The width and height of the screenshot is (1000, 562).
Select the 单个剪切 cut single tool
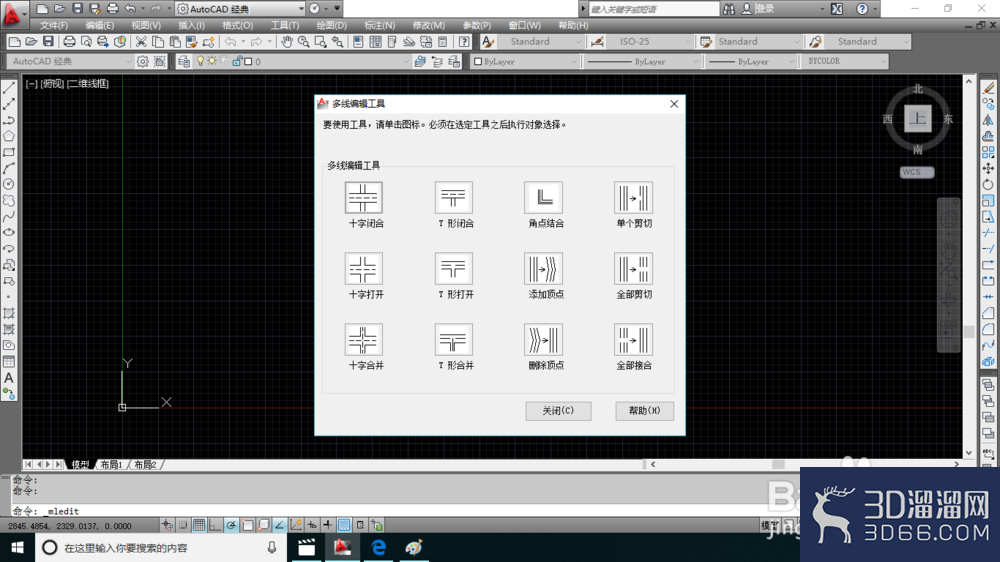click(633, 198)
